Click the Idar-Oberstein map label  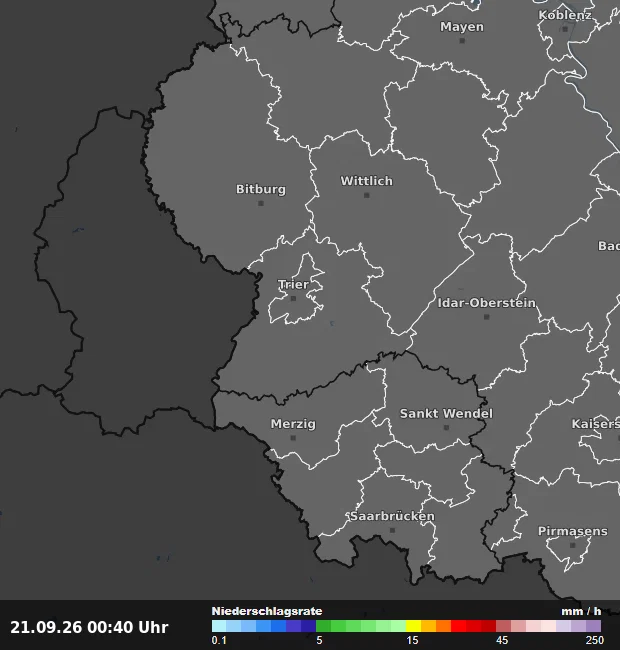(487, 303)
